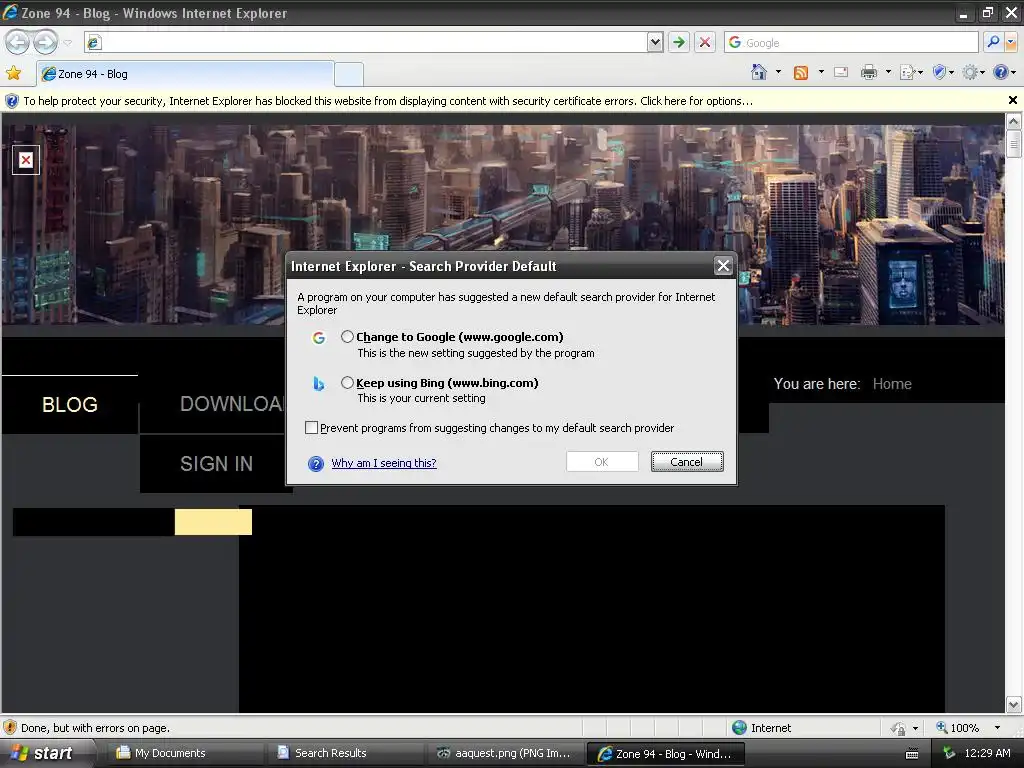Click the green tray icon near clock

pos(949,753)
